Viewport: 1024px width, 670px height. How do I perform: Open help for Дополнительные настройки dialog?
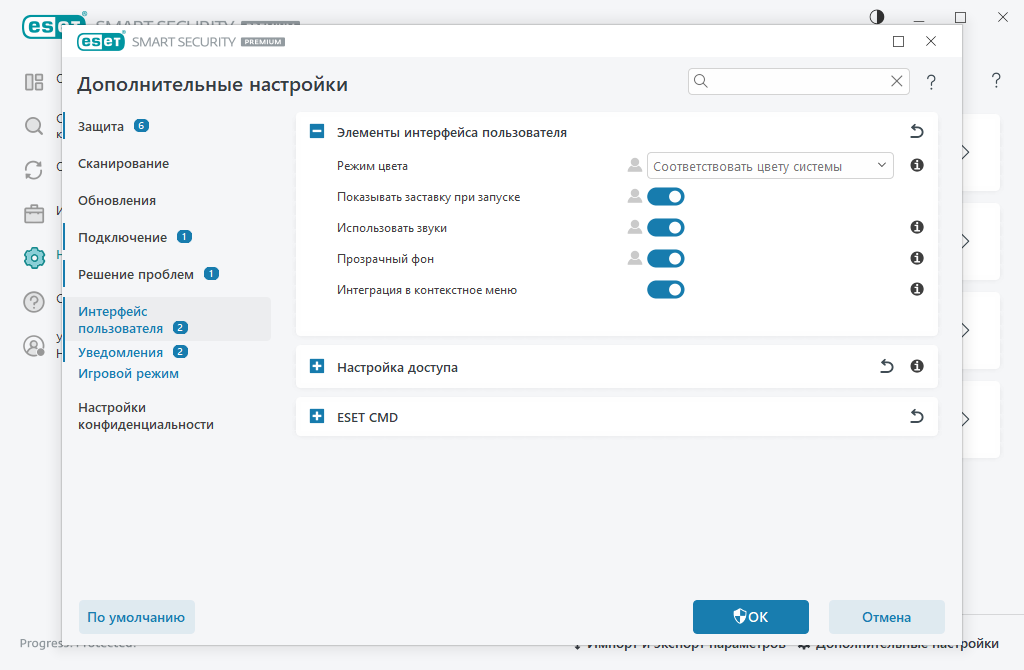(x=931, y=82)
